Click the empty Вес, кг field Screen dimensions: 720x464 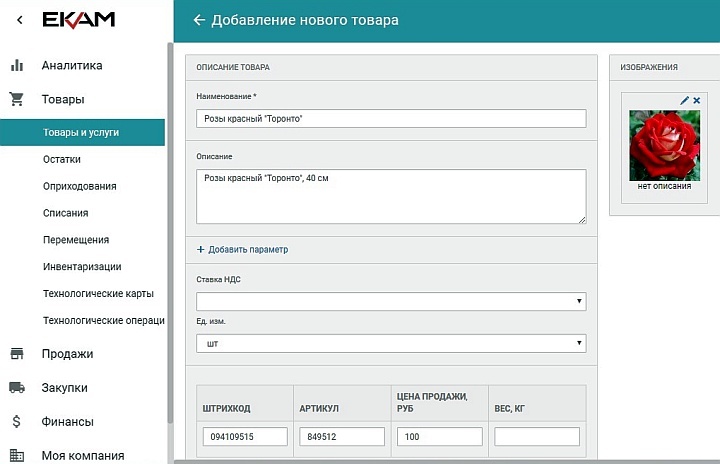click(x=537, y=437)
